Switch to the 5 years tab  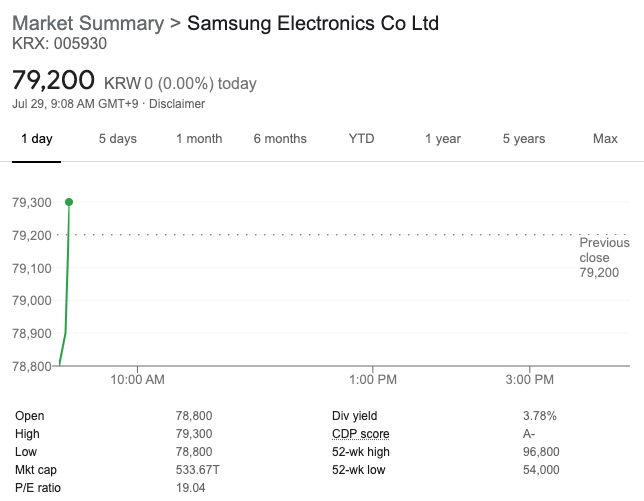524,139
